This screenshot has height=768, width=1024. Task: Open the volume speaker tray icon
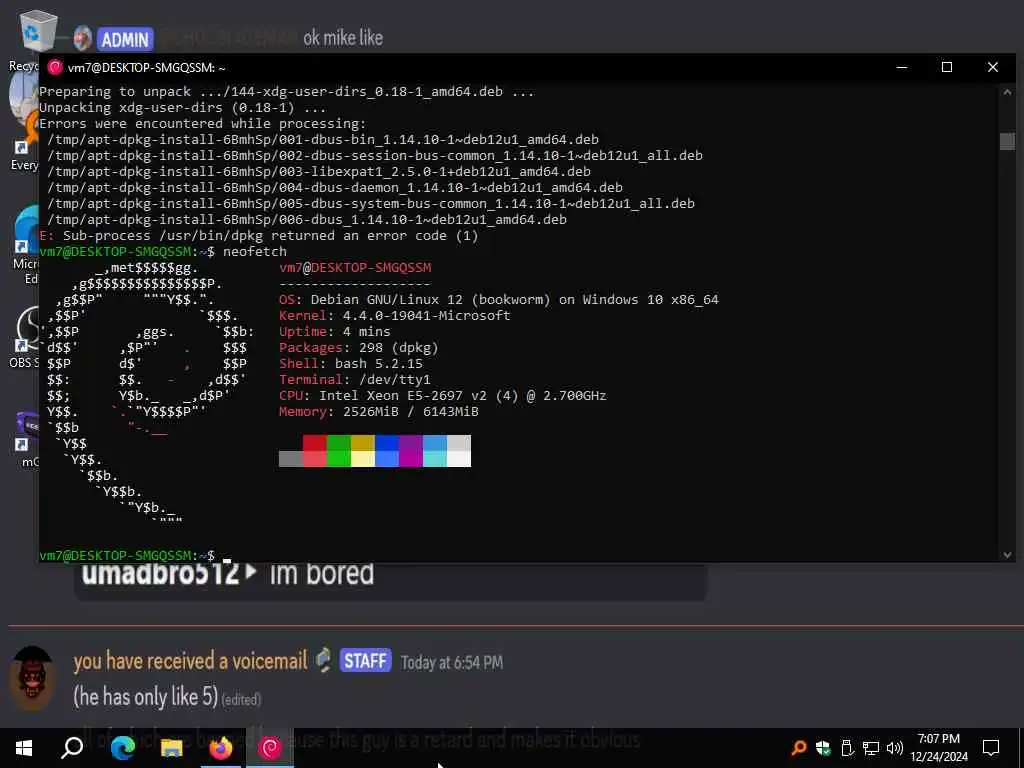point(895,748)
